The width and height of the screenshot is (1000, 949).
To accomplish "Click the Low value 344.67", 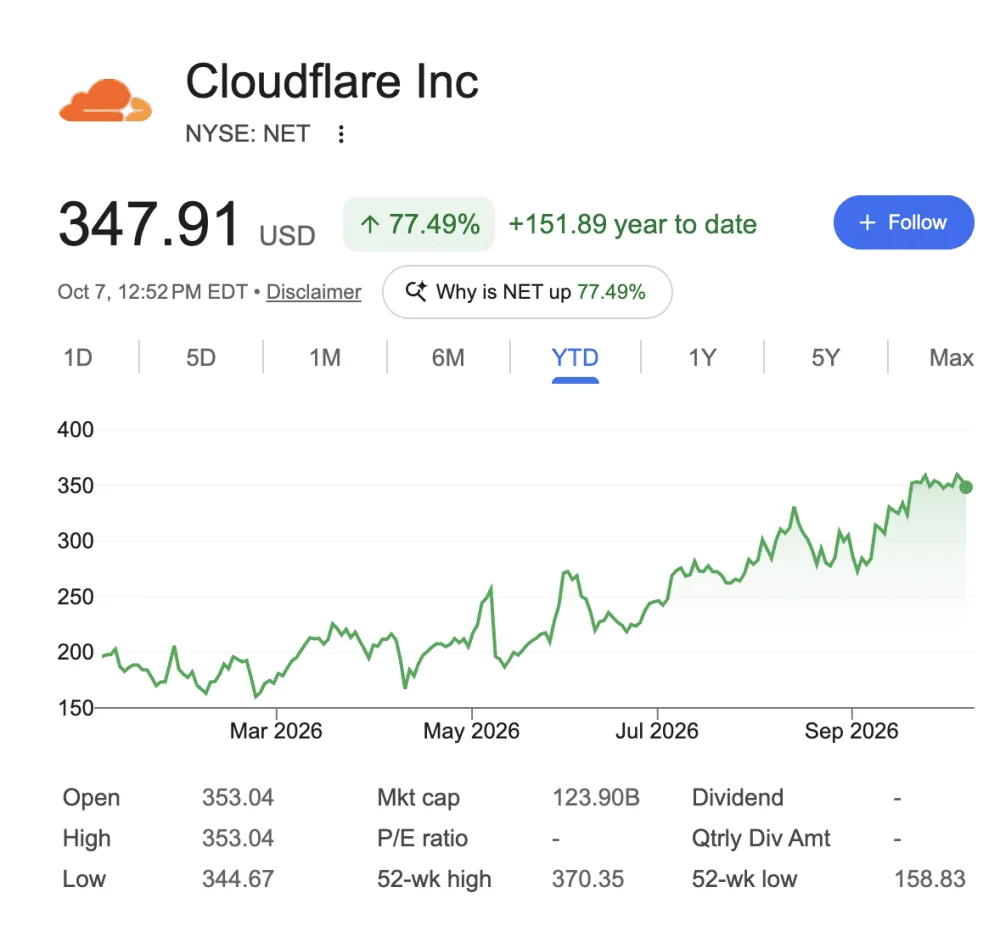I will 238,879.
